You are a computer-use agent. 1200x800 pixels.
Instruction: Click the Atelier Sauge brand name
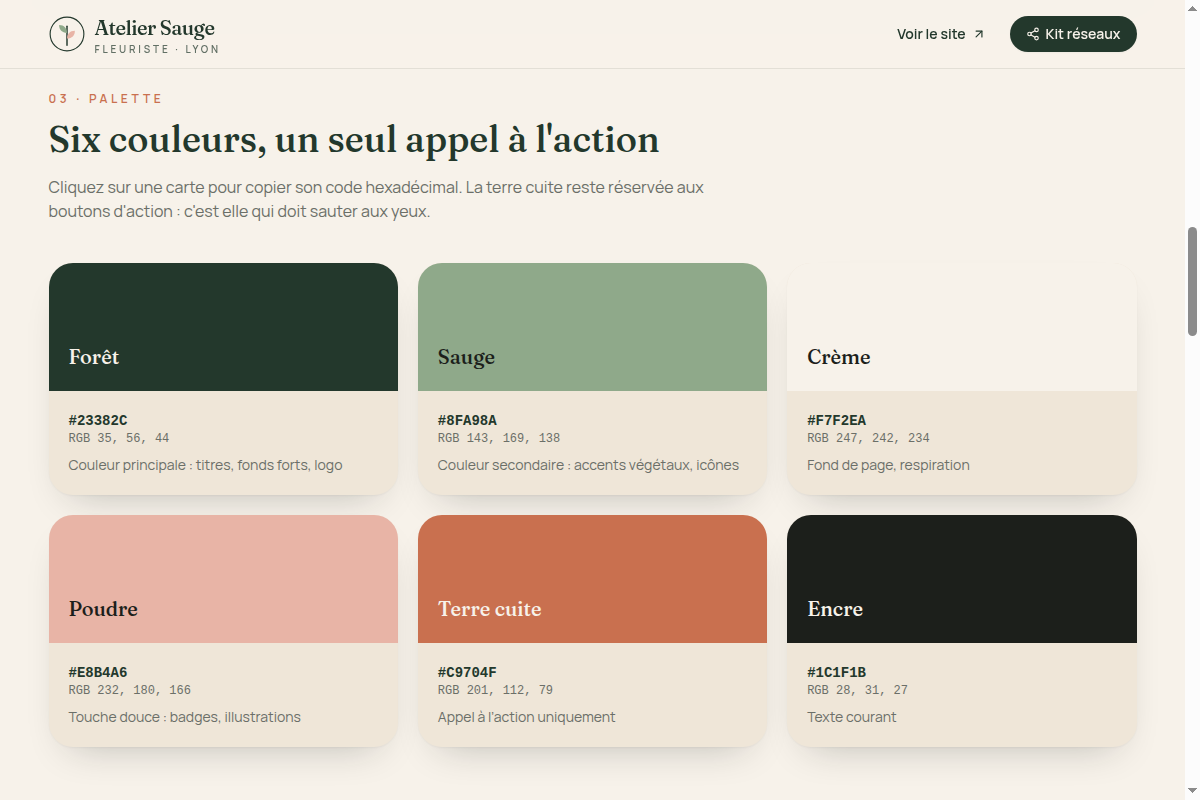pos(154,28)
